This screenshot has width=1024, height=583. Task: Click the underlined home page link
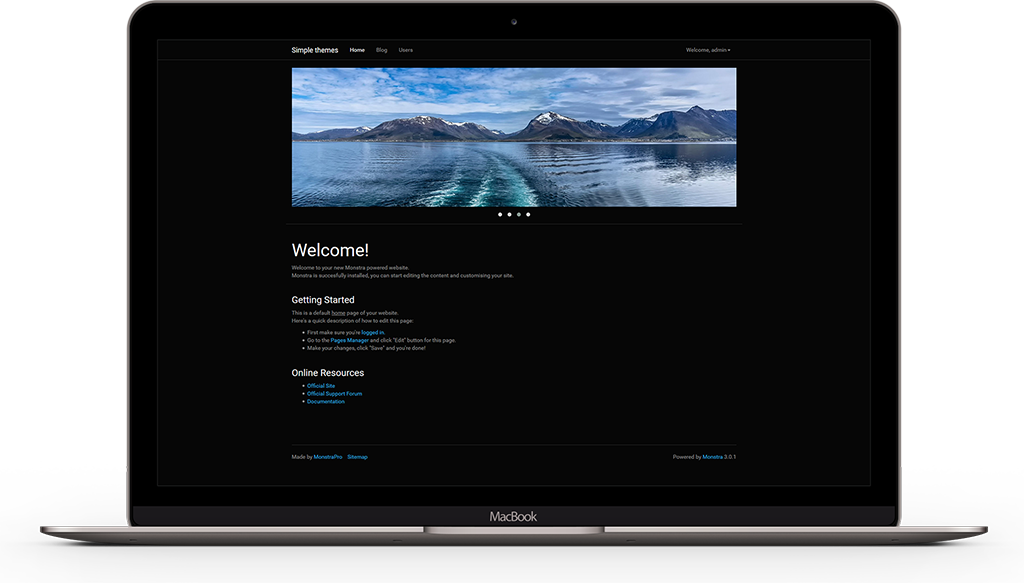[x=339, y=311]
